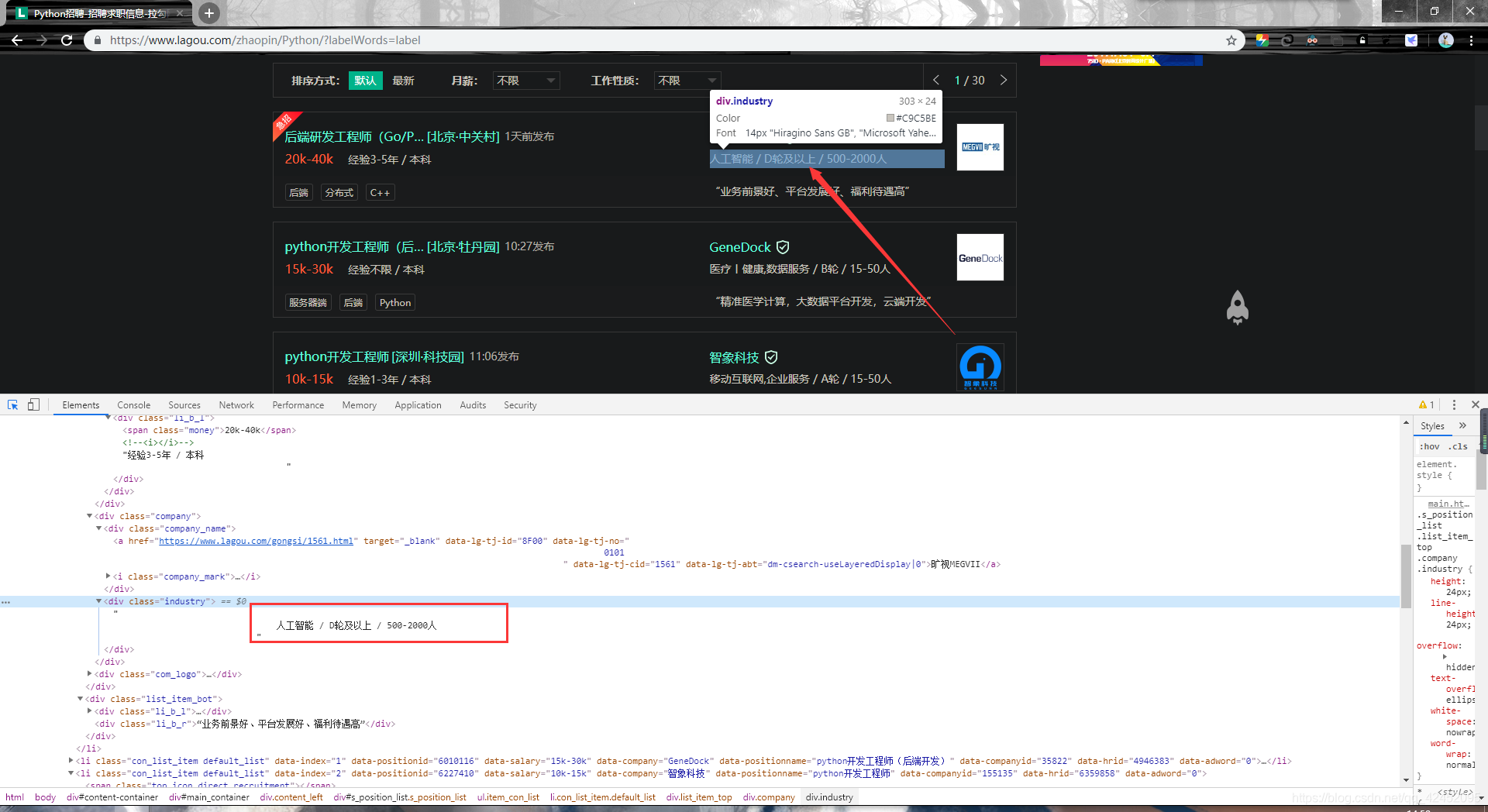This screenshot has width=1488, height=812.
Task: Reload the lagou.com page
Action: pyautogui.click(x=67, y=40)
